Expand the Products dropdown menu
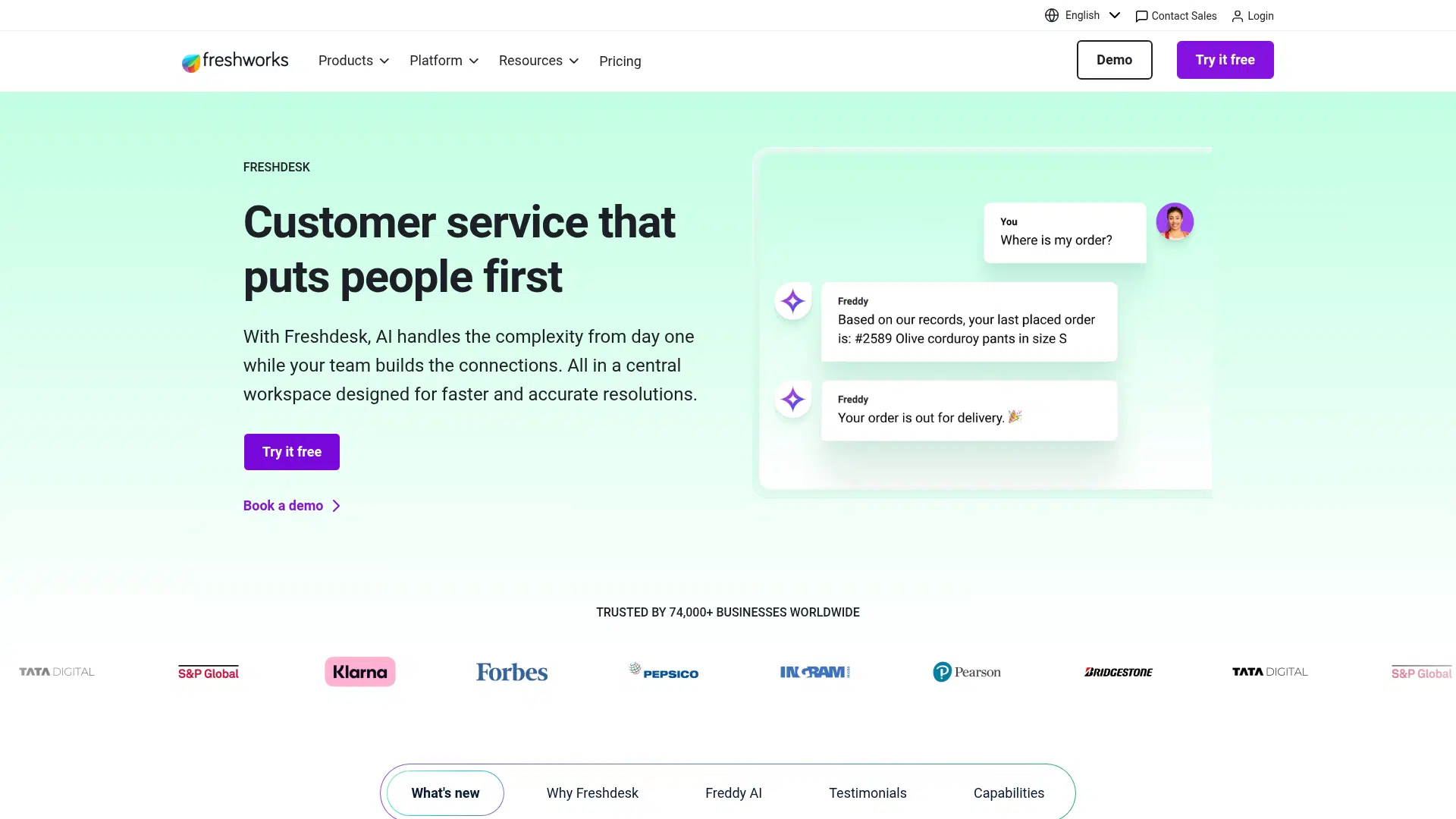The width and height of the screenshot is (1456, 819). pyautogui.click(x=353, y=61)
